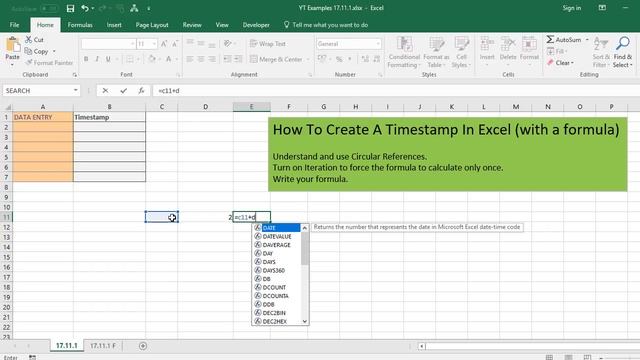Switch to the Insert tab
This screenshot has width=640, height=360.
114,25
